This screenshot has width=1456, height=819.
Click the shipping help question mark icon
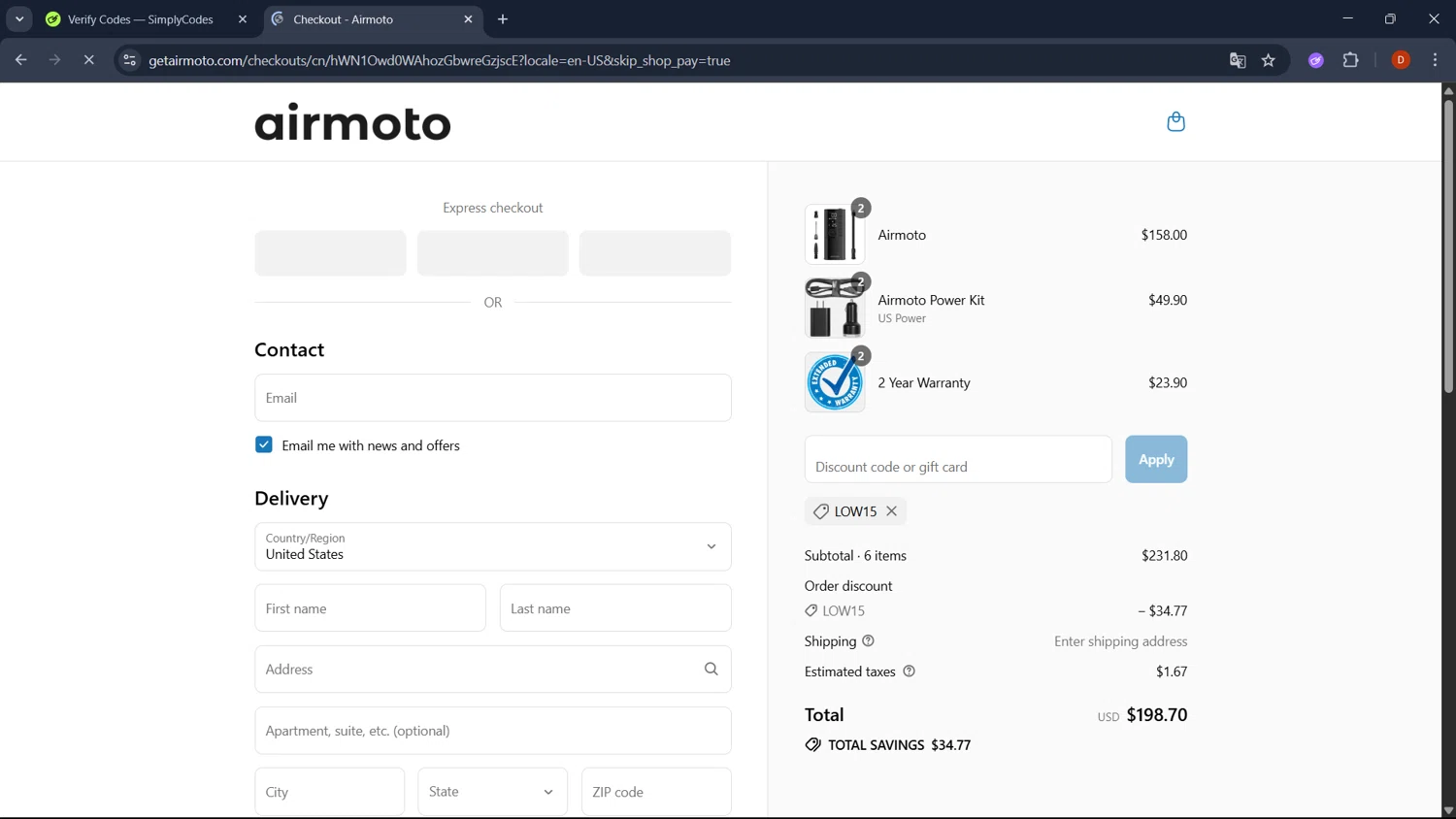[868, 641]
